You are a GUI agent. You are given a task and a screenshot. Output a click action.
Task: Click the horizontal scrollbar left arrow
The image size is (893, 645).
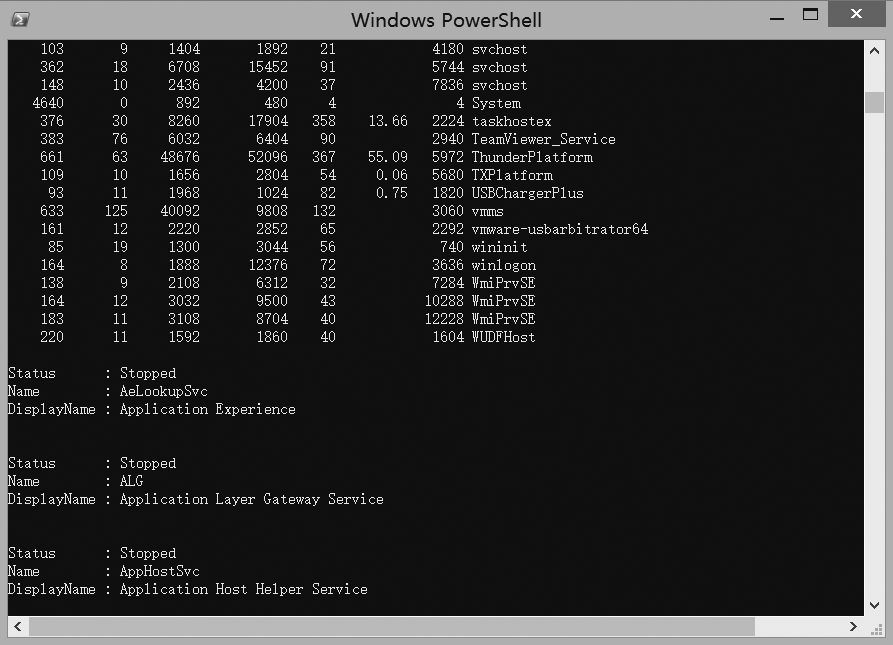17,626
